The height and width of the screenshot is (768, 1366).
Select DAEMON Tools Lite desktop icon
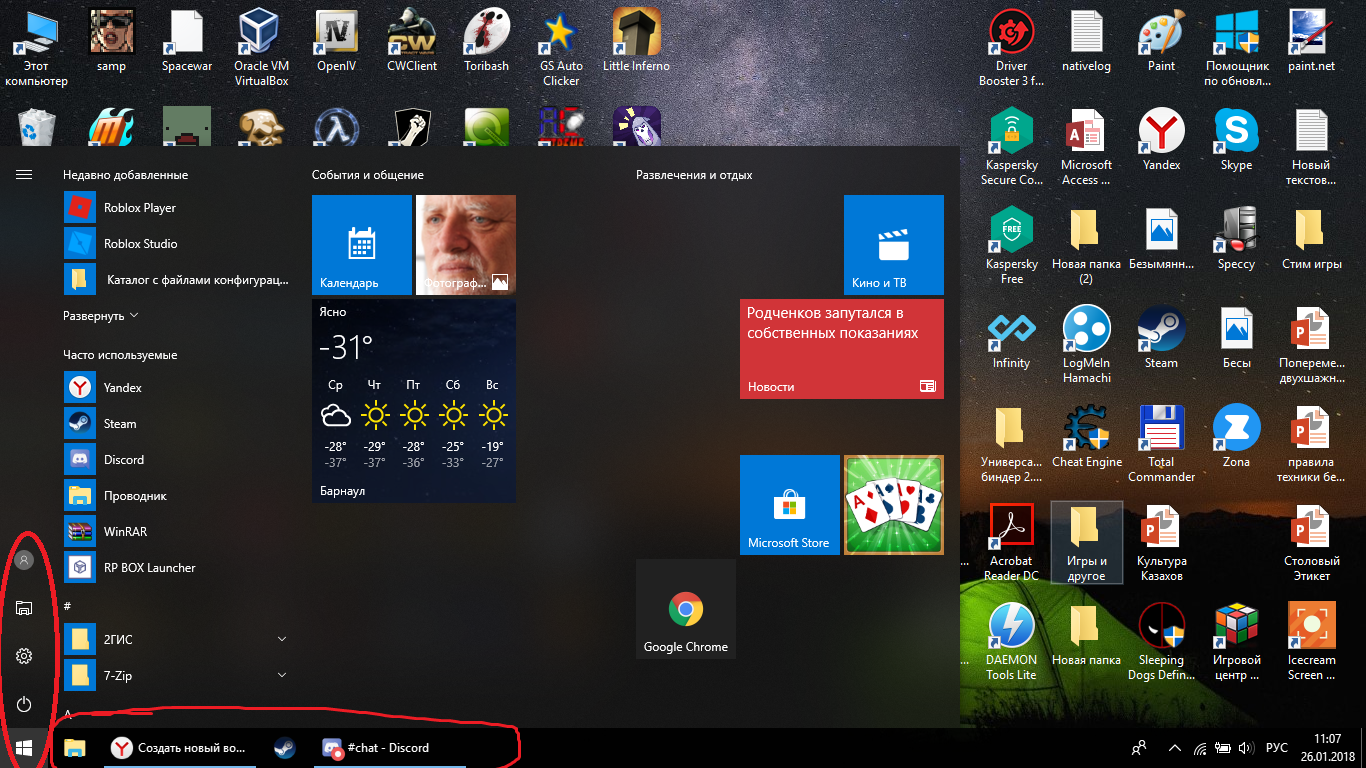point(1012,641)
